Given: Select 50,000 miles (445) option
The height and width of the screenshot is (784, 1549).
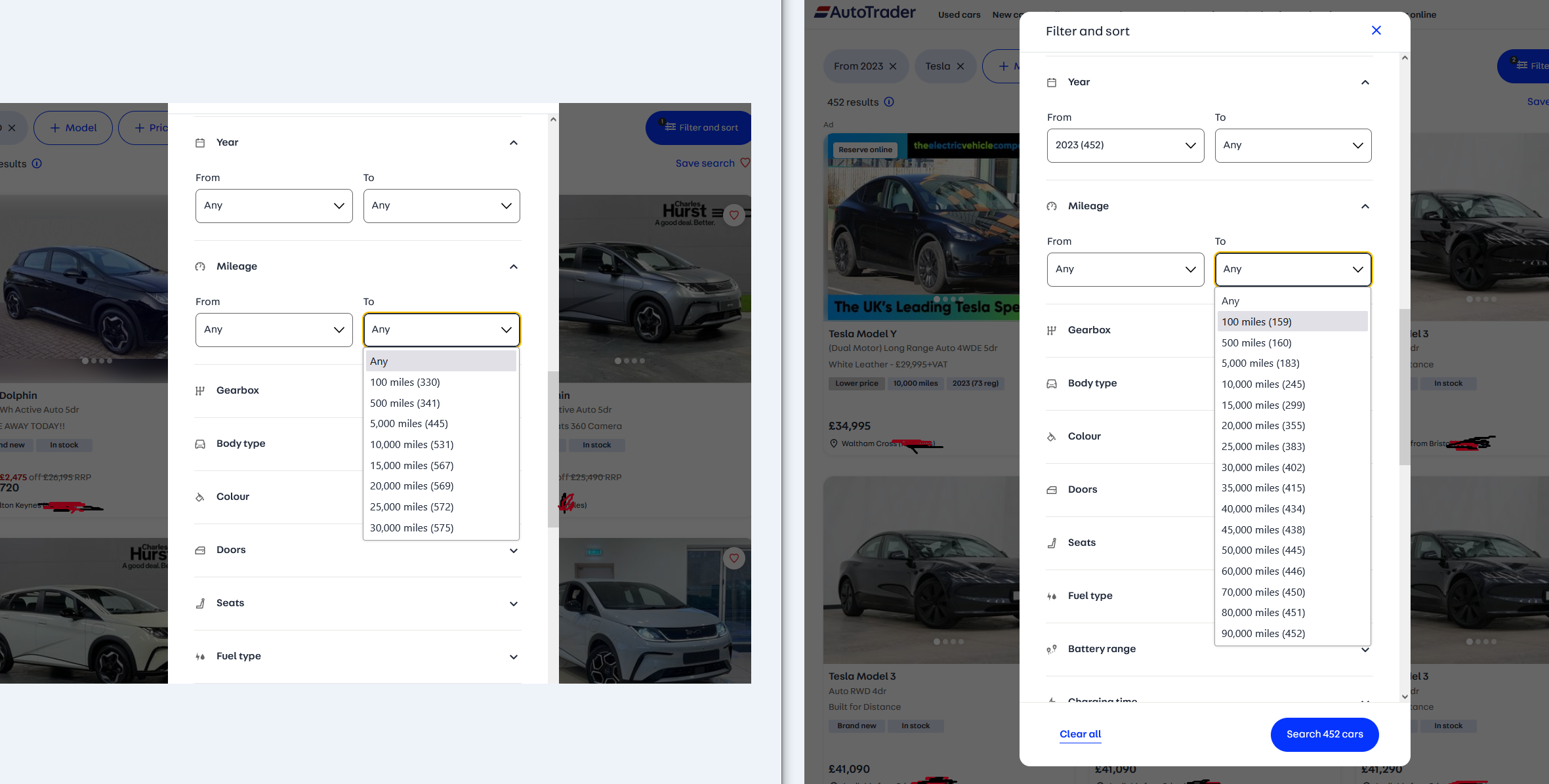Looking at the screenshot, I should click(1292, 550).
